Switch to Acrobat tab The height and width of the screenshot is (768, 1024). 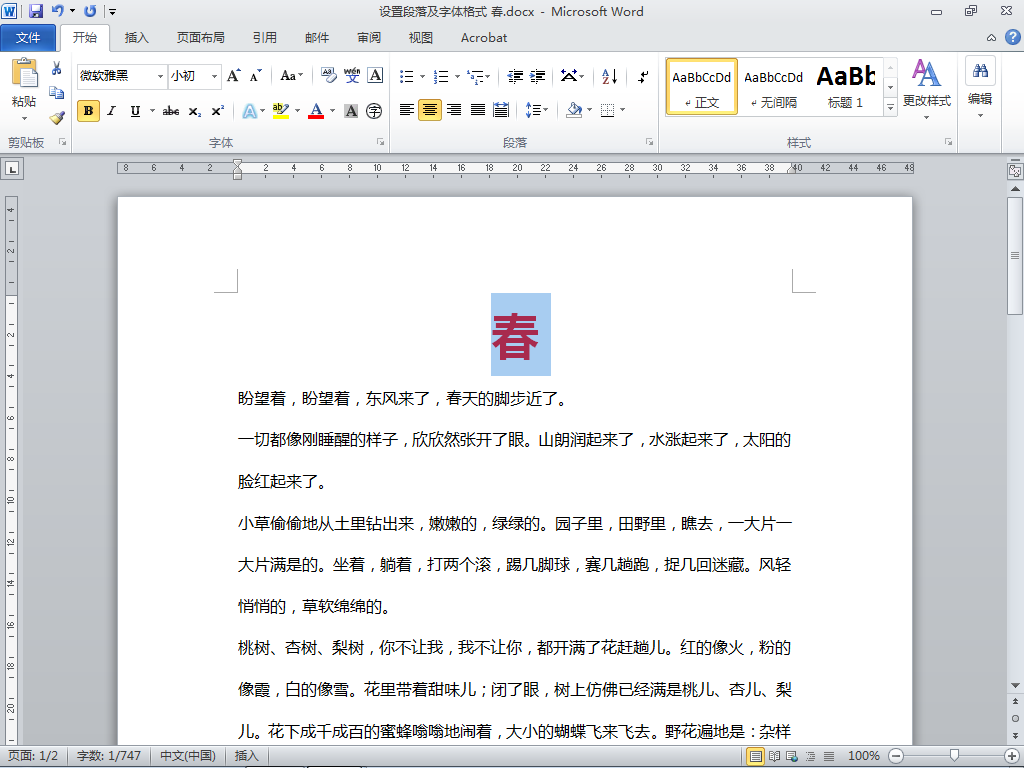click(484, 38)
